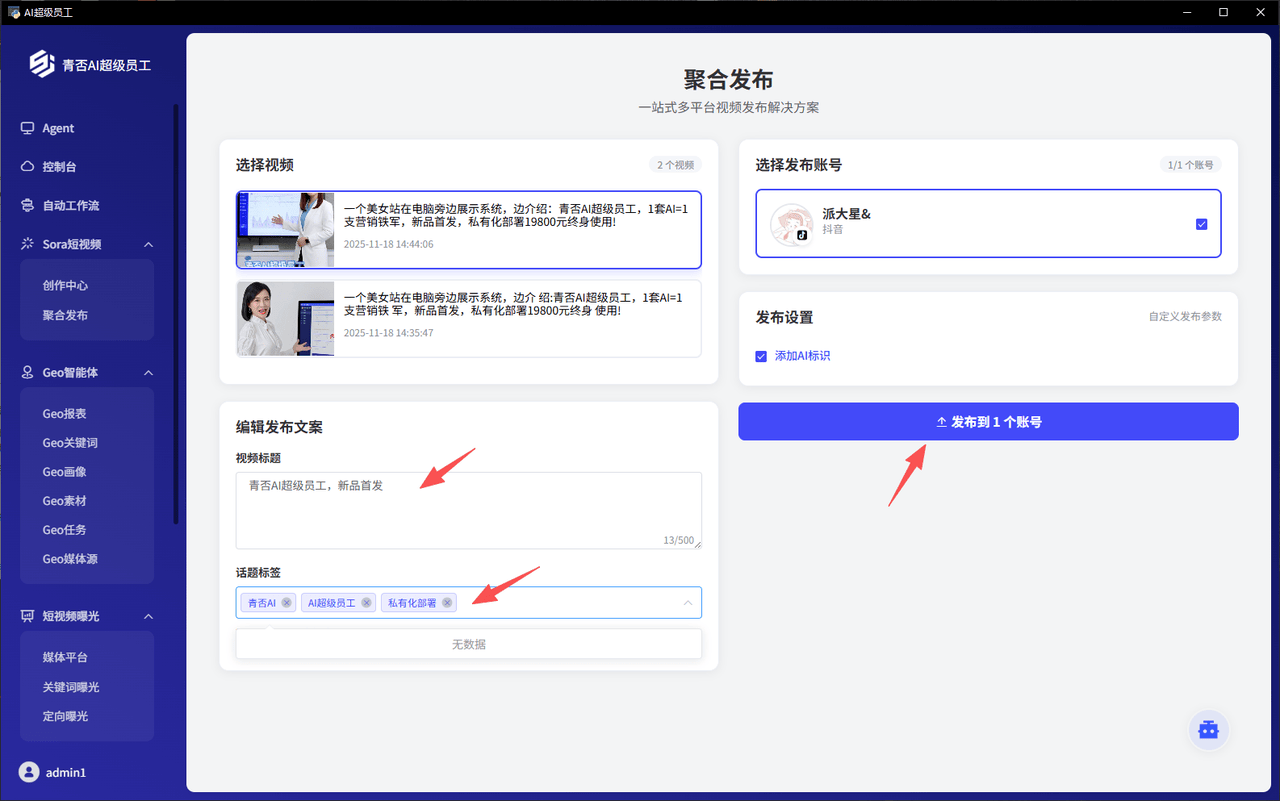The width and height of the screenshot is (1280, 801).
Task: Click the 青否AI超级员工 logo icon
Action: tap(42, 65)
